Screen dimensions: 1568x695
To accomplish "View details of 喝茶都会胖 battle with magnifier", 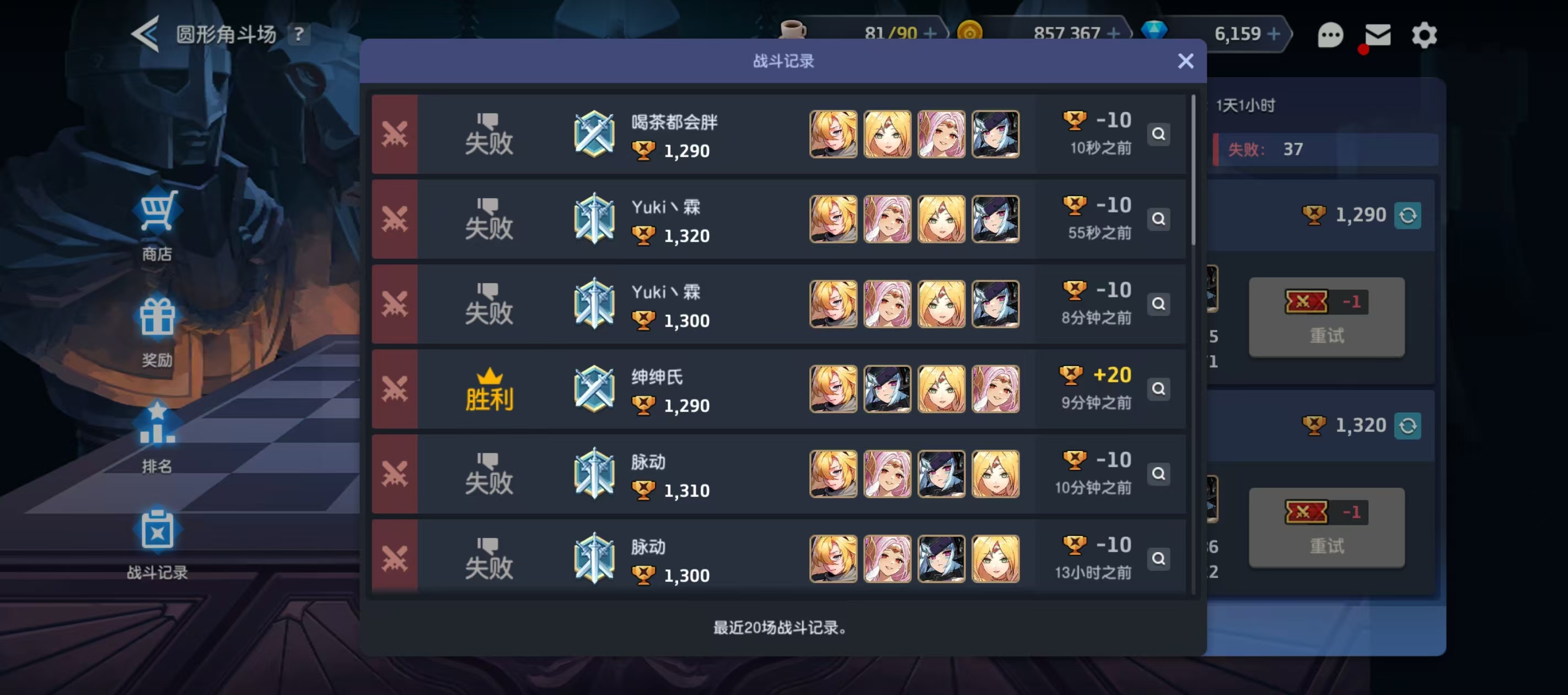I will tap(1158, 134).
